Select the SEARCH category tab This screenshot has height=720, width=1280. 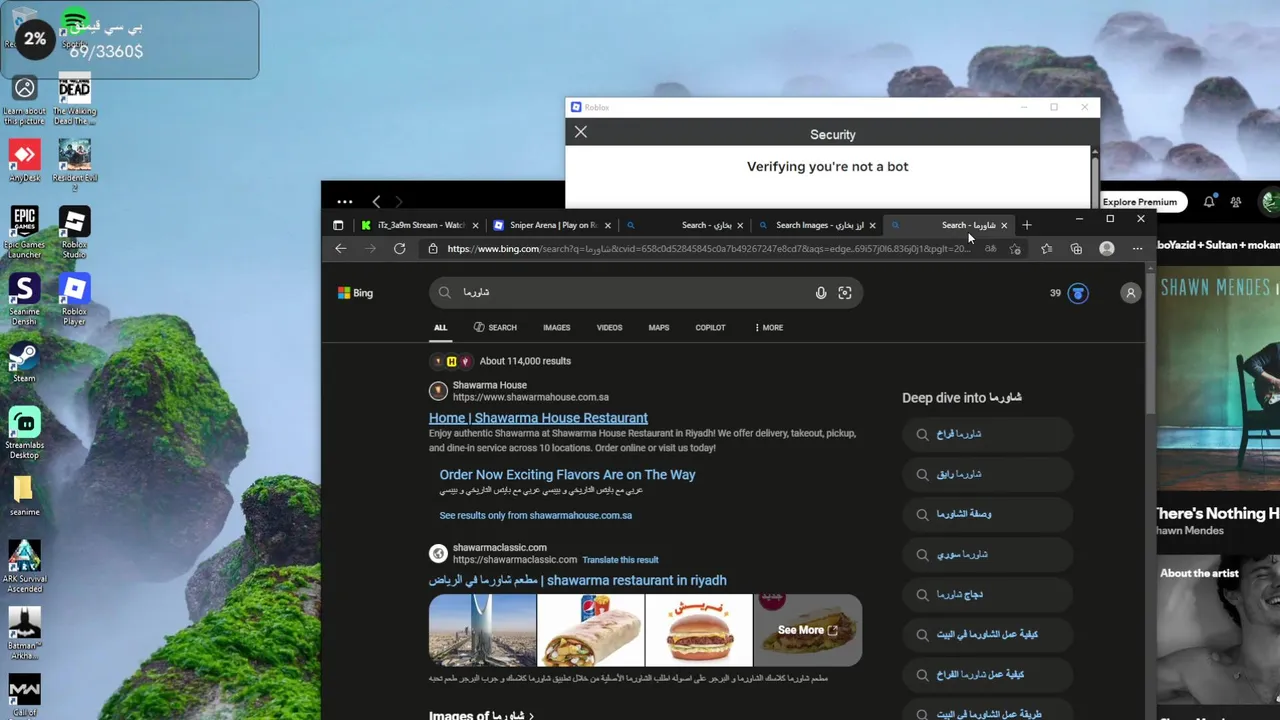(x=495, y=327)
